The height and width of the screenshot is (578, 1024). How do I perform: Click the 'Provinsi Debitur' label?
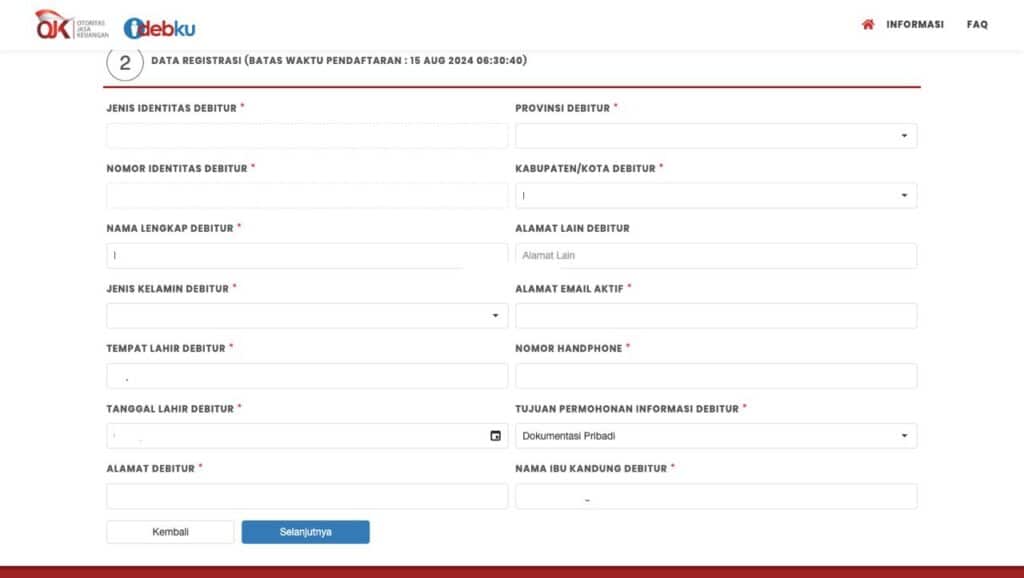[x=562, y=108]
